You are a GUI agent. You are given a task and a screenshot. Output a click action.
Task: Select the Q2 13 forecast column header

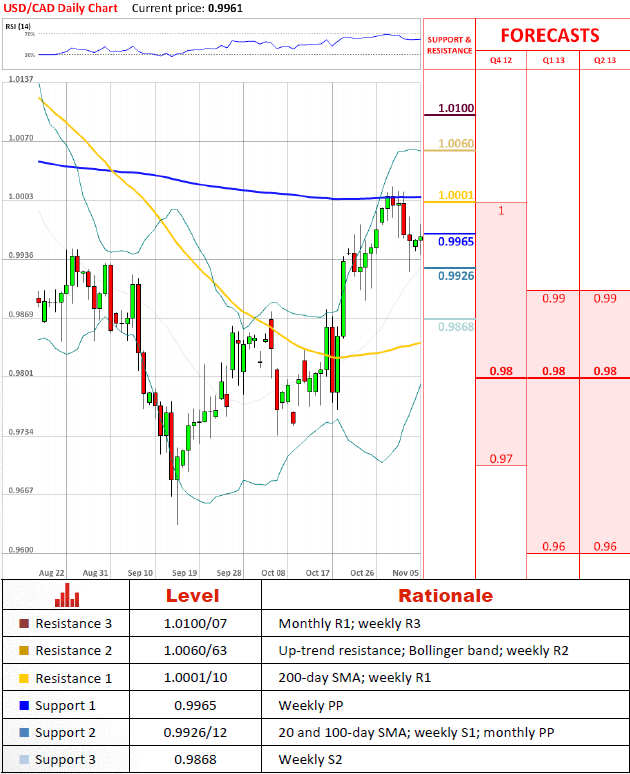click(605, 61)
